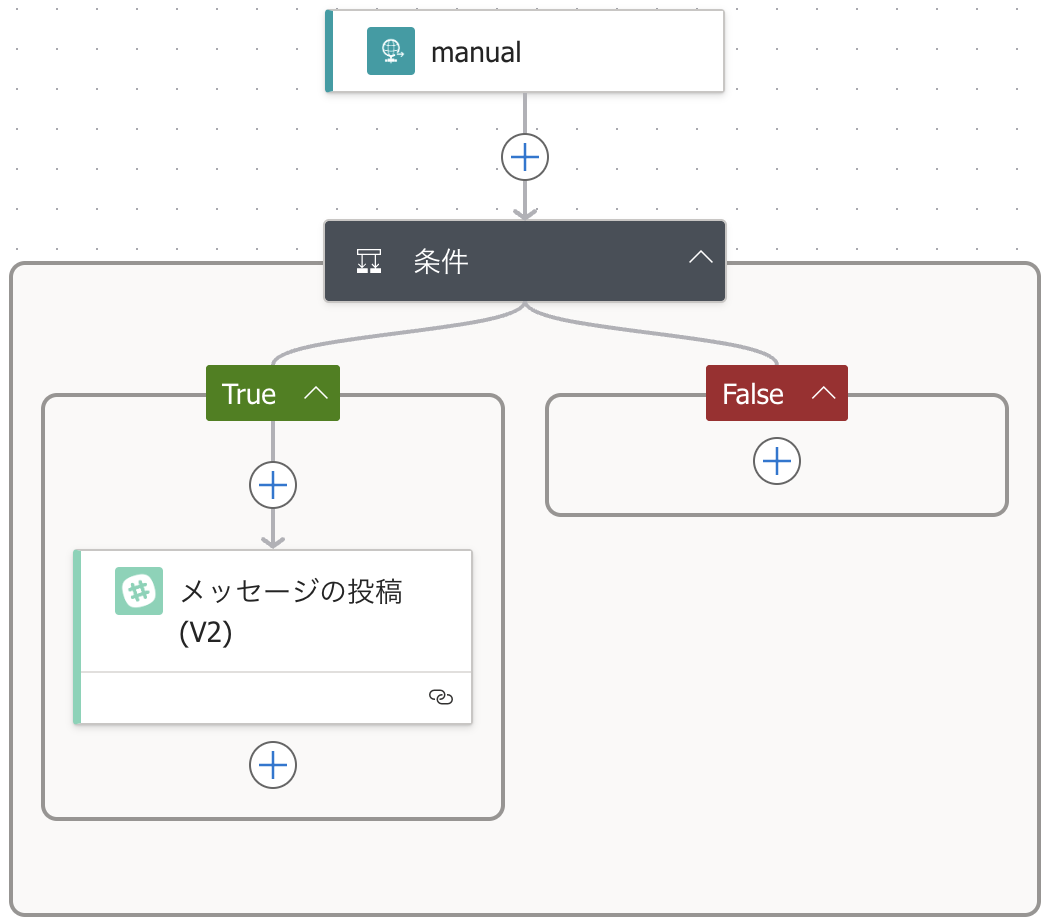The height and width of the screenshot is (924, 1050).
Task: Select the manual trigger card
Action: pyautogui.click(x=524, y=51)
